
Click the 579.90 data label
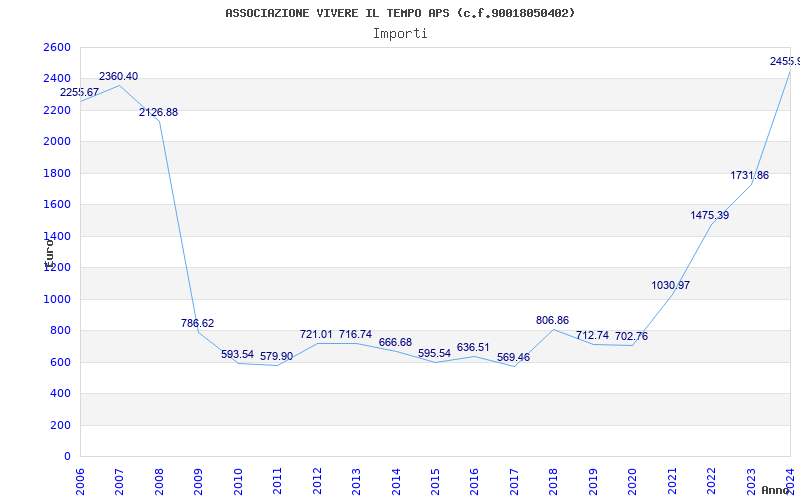coord(277,356)
